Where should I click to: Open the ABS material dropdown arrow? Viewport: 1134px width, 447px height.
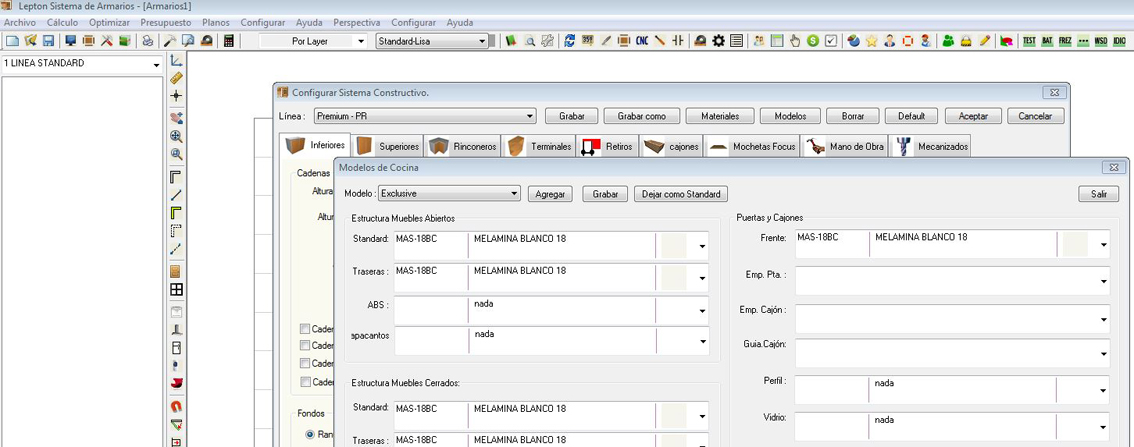[x=702, y=311]
